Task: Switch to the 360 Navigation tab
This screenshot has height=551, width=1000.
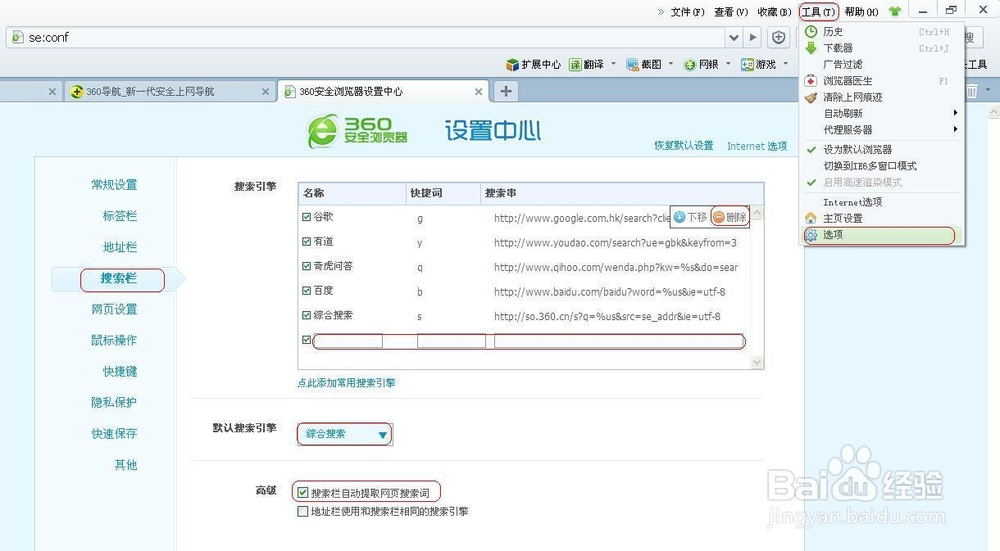Action: (x=170, y=92)
